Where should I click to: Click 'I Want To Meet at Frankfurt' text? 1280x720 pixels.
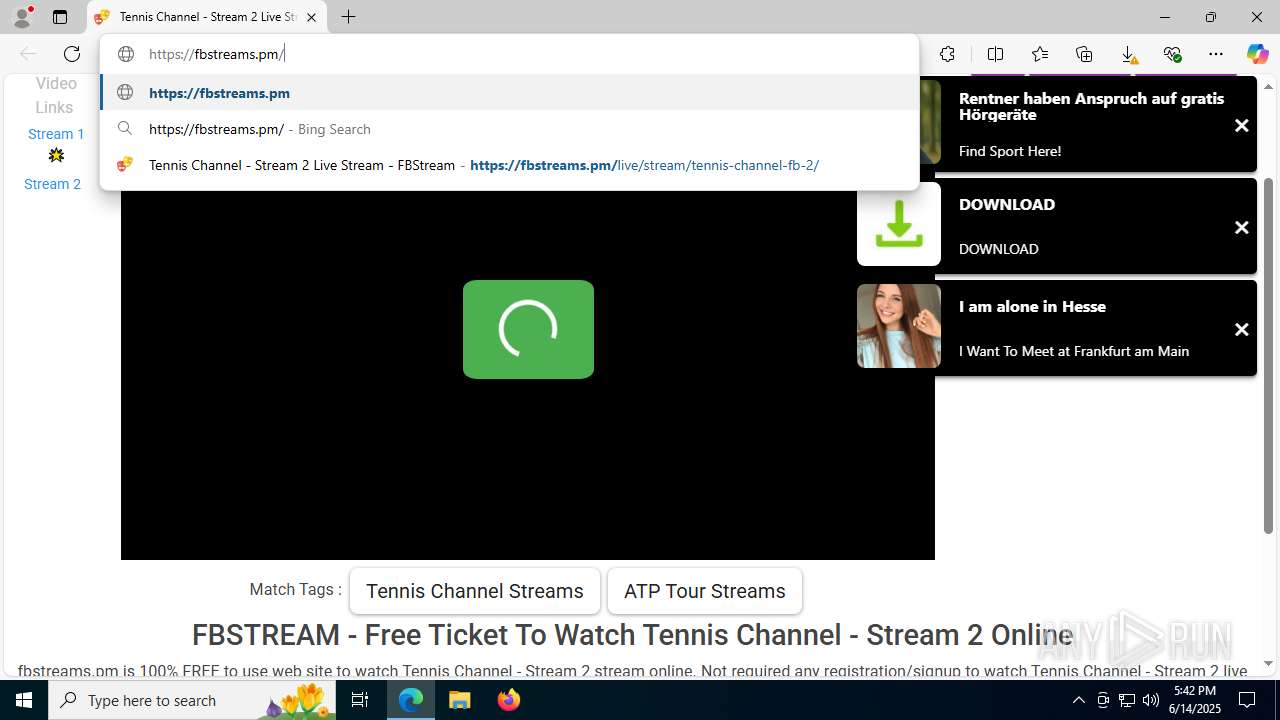1074,351
